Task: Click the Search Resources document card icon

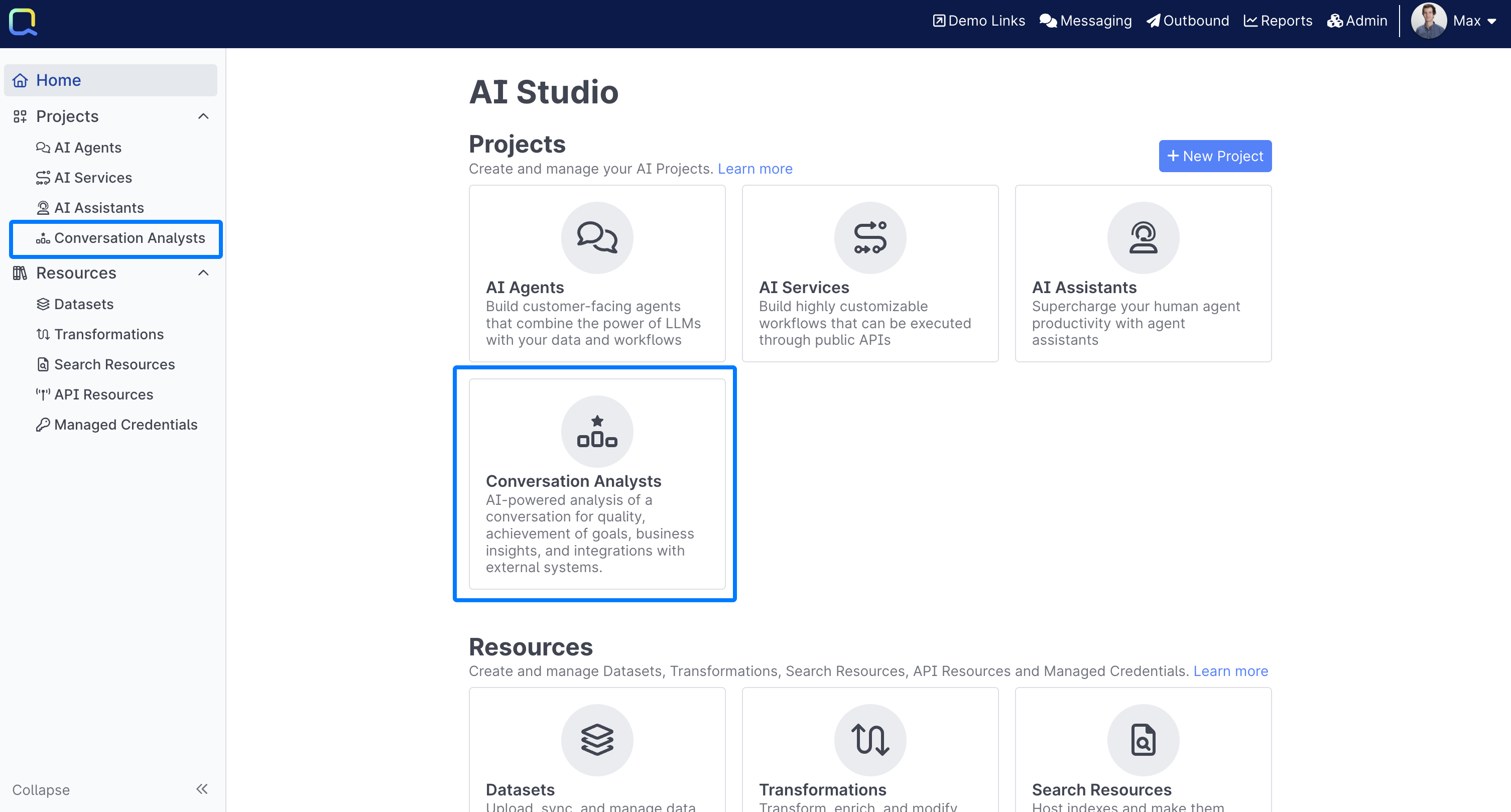Action: point(1143,739)
